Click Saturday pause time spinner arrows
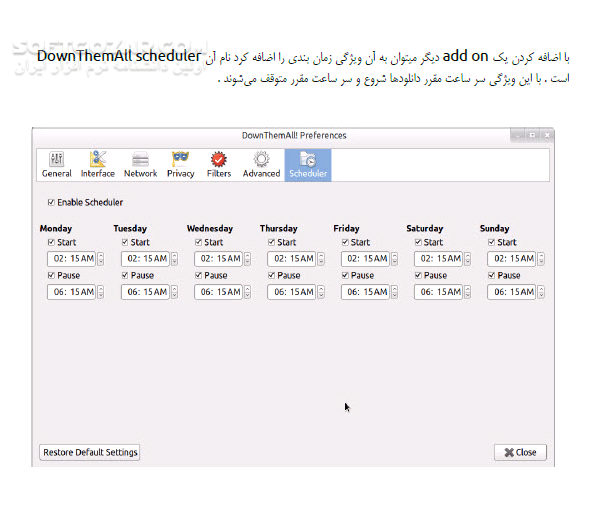 [468, 292]
